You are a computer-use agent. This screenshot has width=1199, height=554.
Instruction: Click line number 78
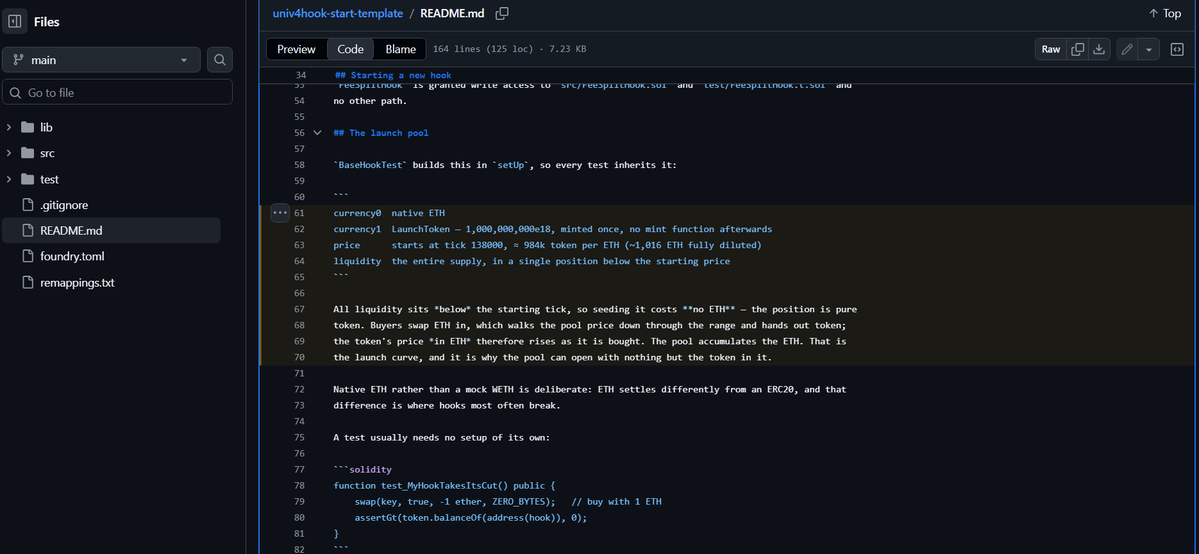pos(300,486)
